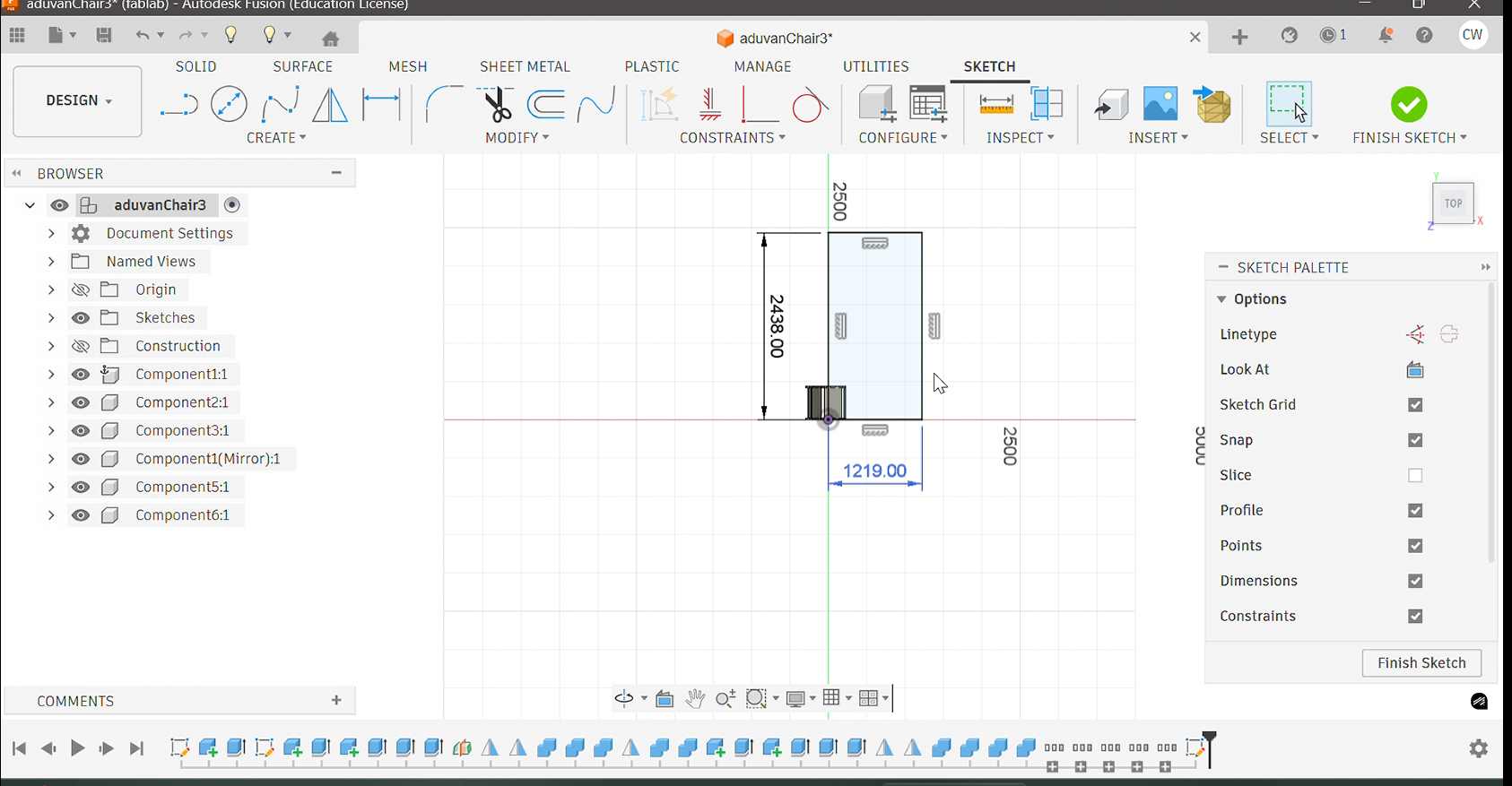Screen dimensions: 1512x786
Task: Open the notifications bell
Action: tap(1386, 36)
